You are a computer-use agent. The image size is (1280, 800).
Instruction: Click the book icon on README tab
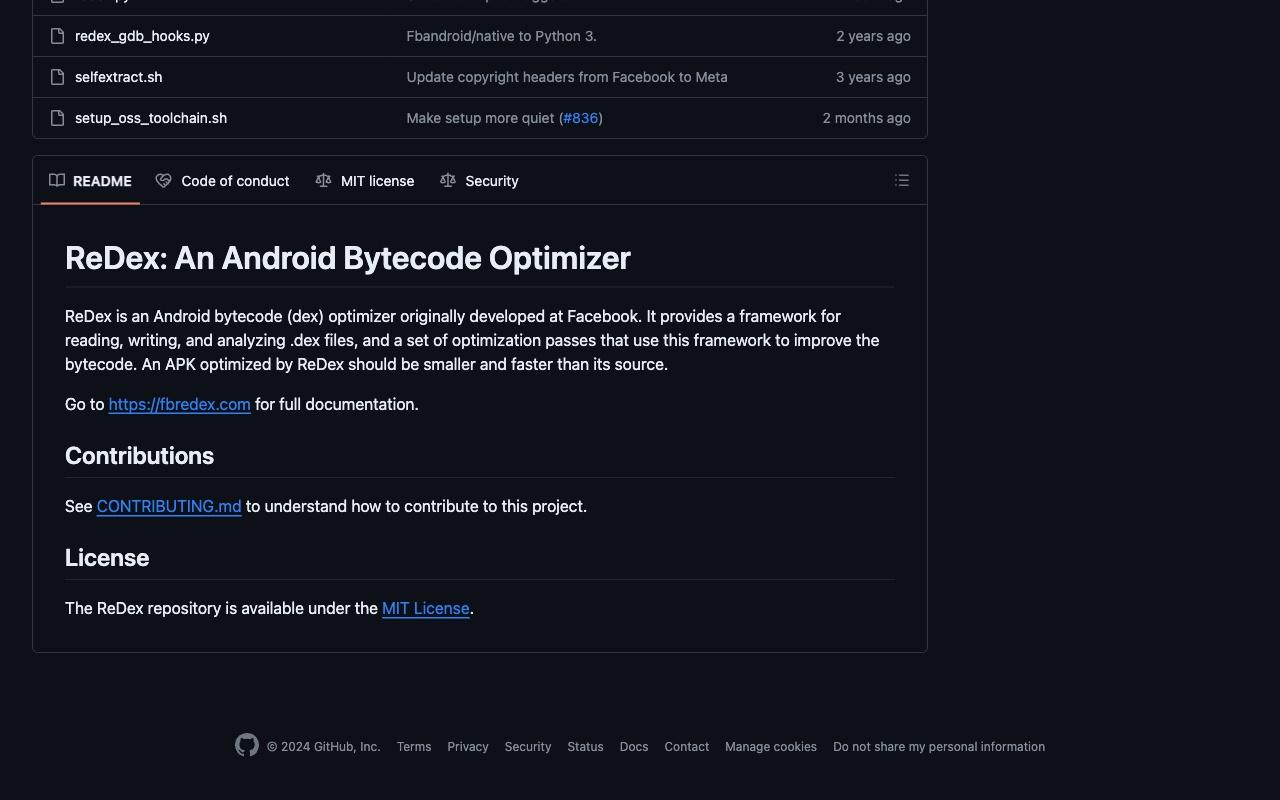pos(57,181)
